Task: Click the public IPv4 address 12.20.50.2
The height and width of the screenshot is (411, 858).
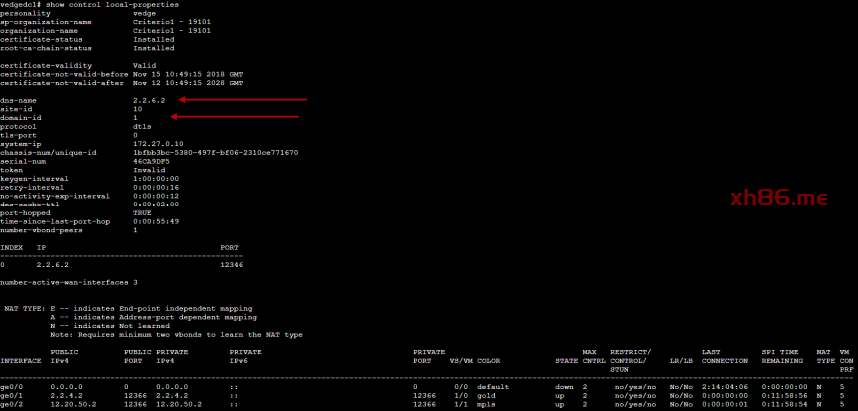Action: click(x=71, y=404)
